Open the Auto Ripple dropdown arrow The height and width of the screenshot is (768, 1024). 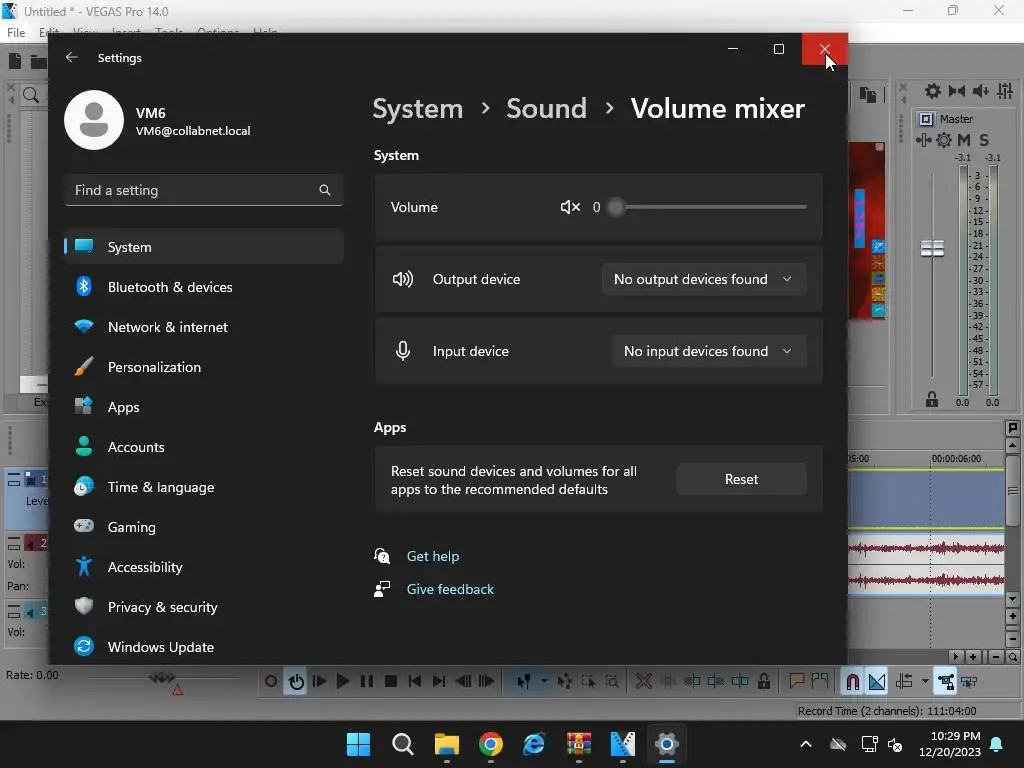pyautogui.click(x=925, y=681)
